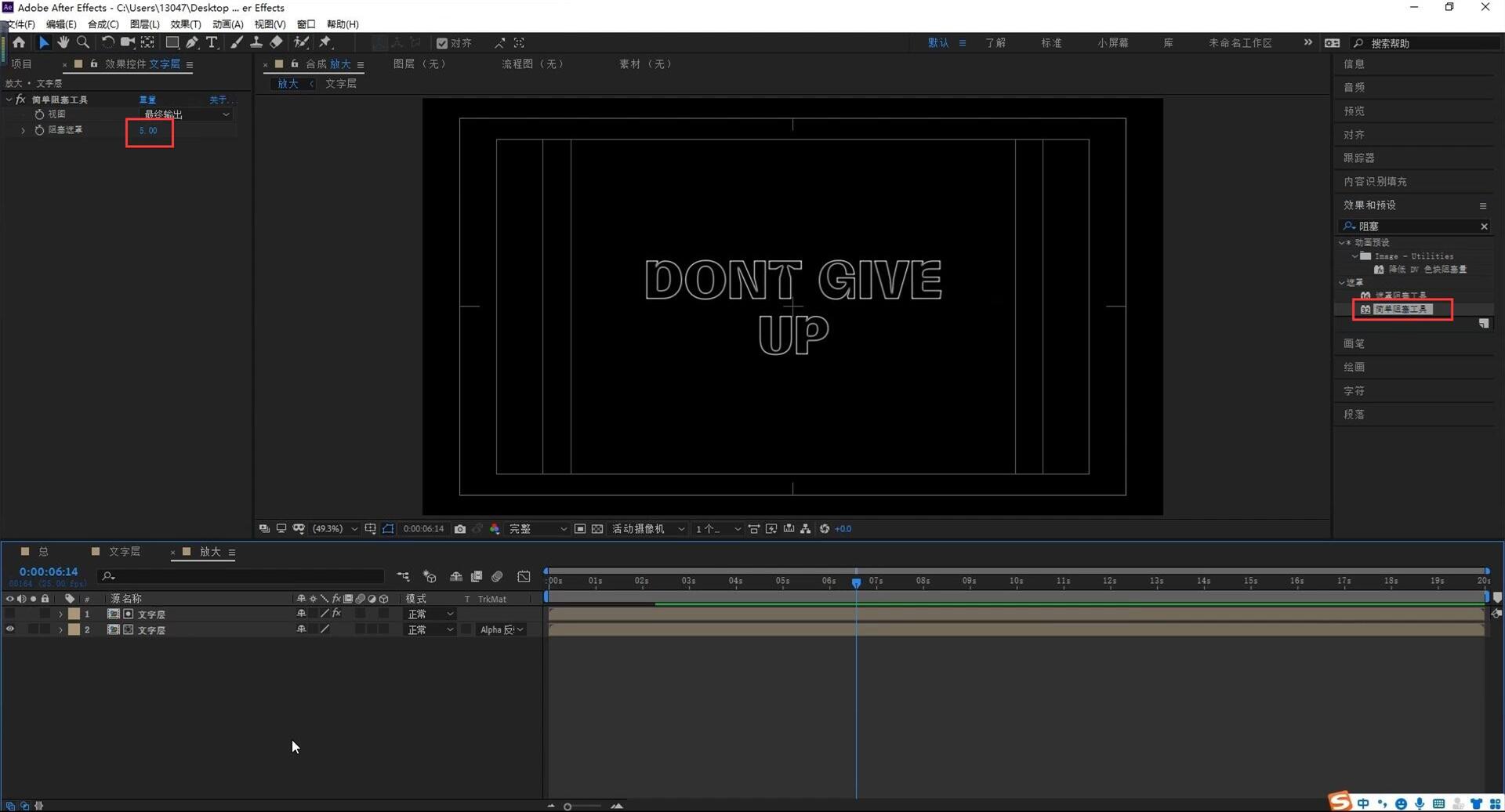Select the Zoom magnifier tool
Viewport: 1505px width, 812px height.
pos(82,42)
